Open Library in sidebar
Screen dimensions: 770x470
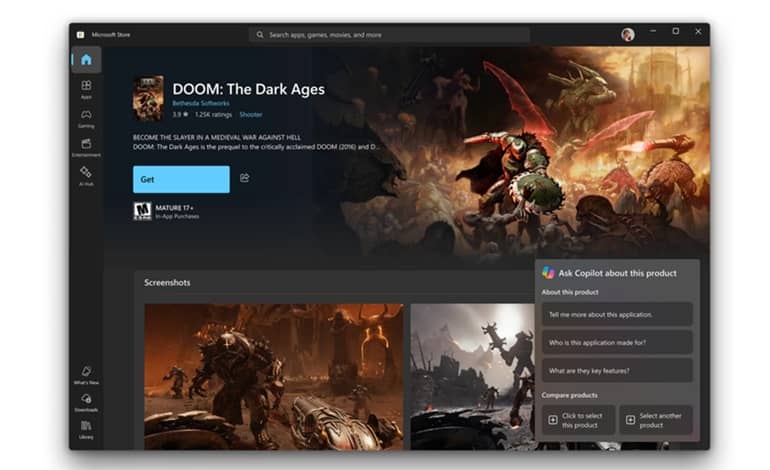86,429
